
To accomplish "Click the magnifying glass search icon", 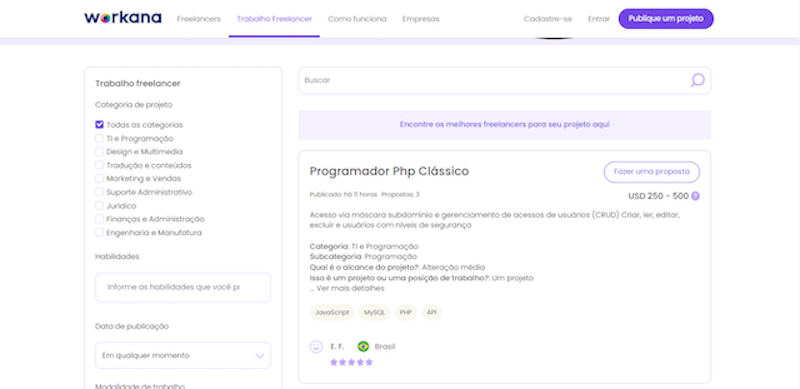I will click(697, 80).
